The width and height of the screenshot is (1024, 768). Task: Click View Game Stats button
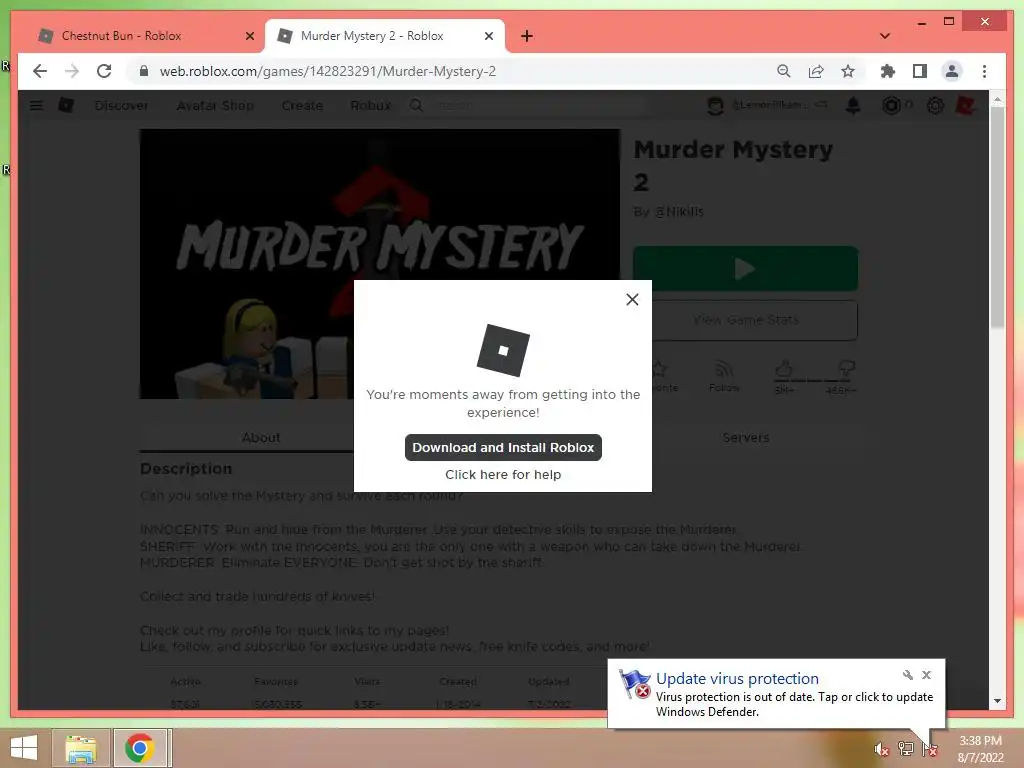tap(745, 320)
